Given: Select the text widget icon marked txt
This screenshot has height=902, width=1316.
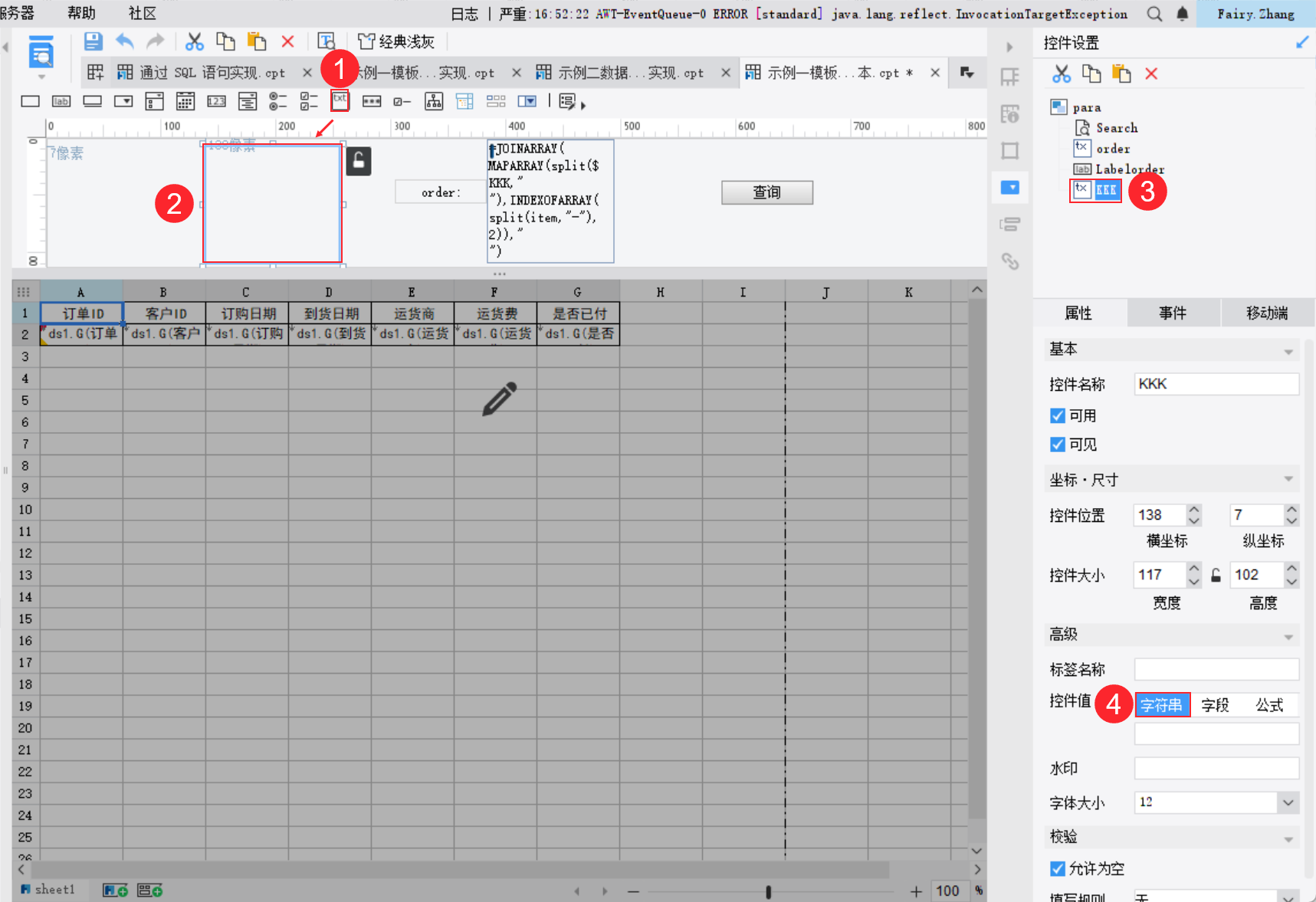Looking at the screenshot, I should coord(340,100).
